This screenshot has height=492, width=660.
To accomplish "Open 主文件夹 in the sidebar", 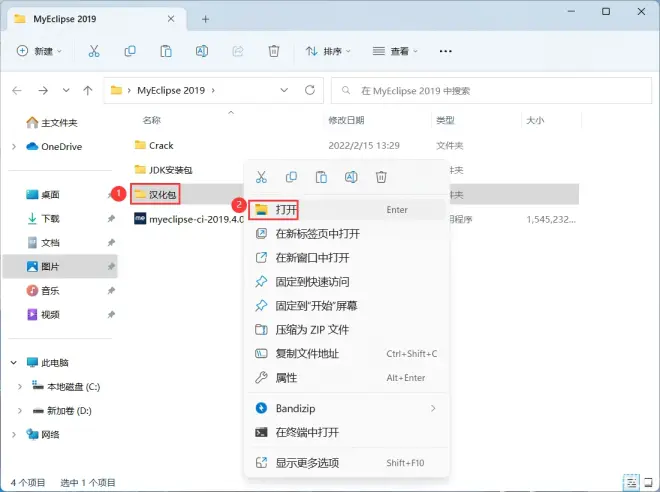I will point(52,122).
